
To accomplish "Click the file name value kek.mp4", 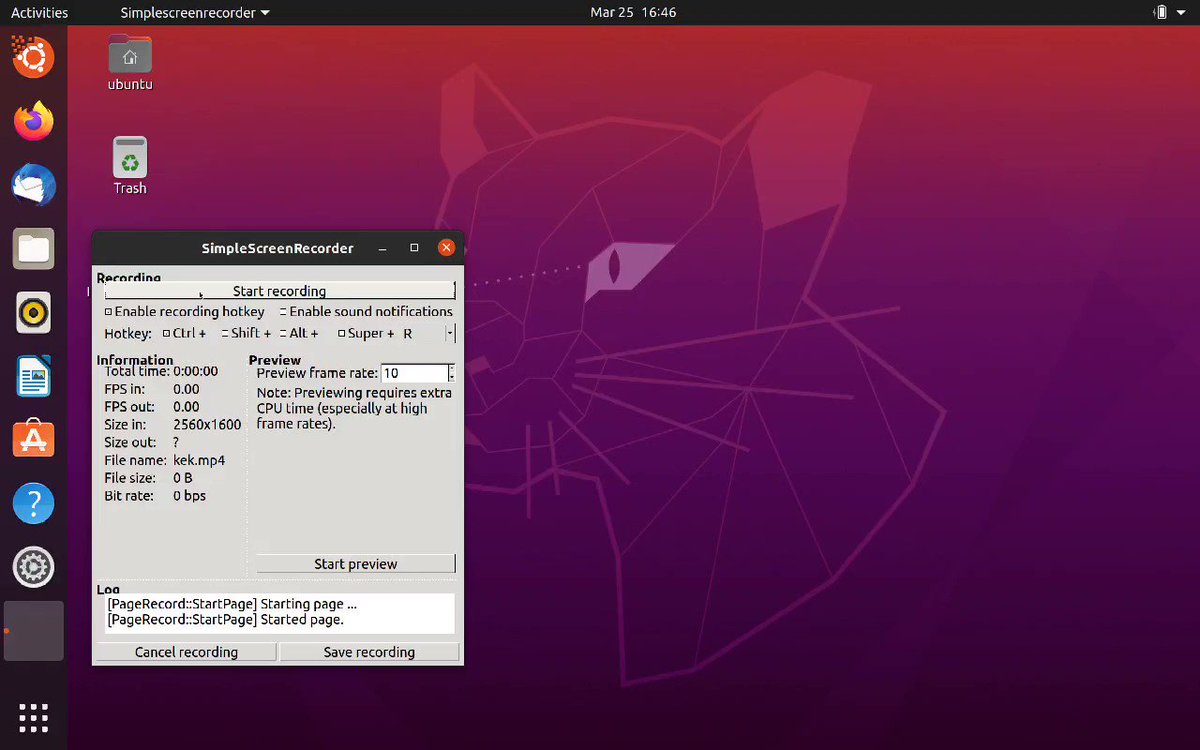I will [x=199, y=460].
